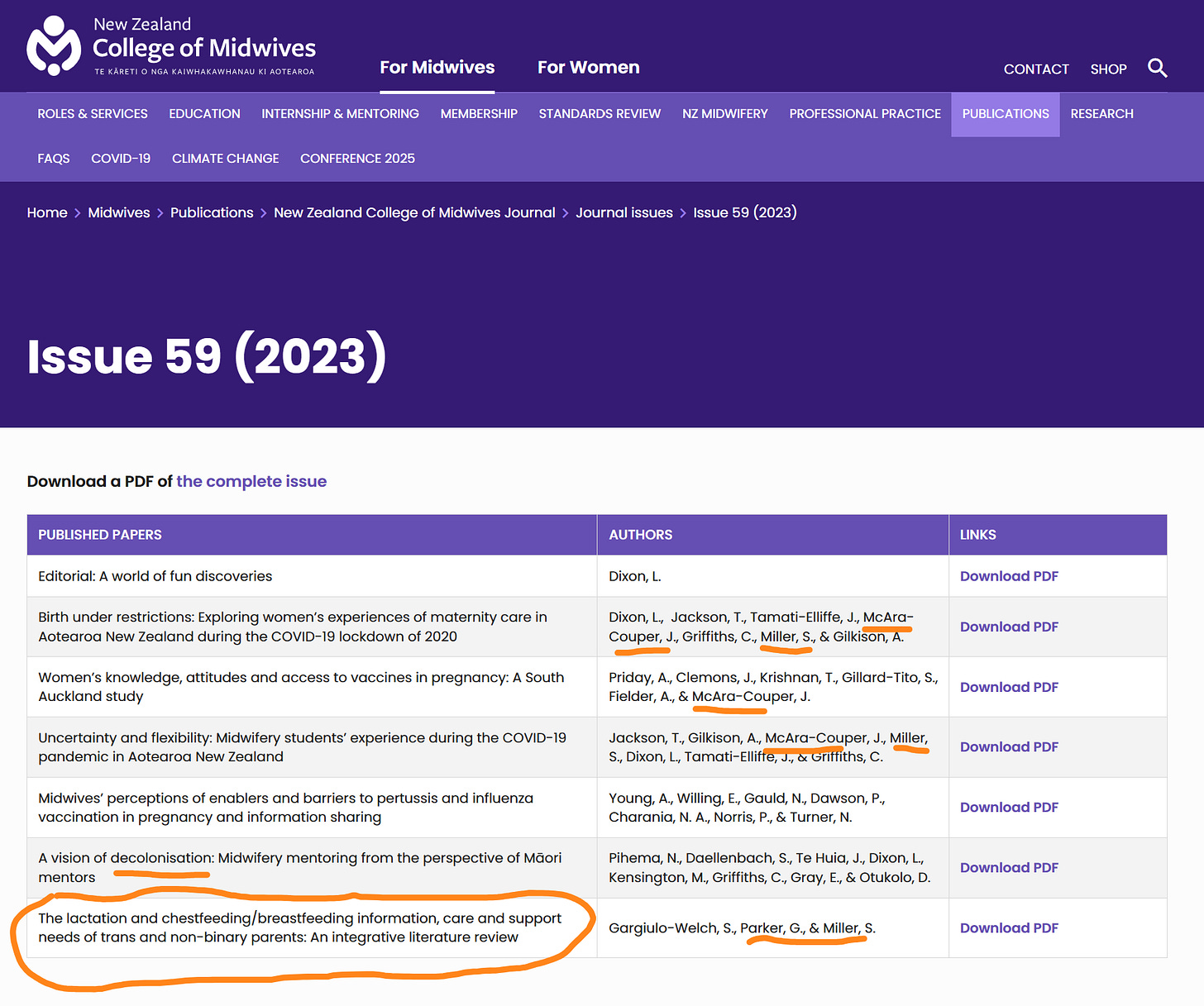Select Standards Review in navigation

pyautogui.click(x=600, y=114)
